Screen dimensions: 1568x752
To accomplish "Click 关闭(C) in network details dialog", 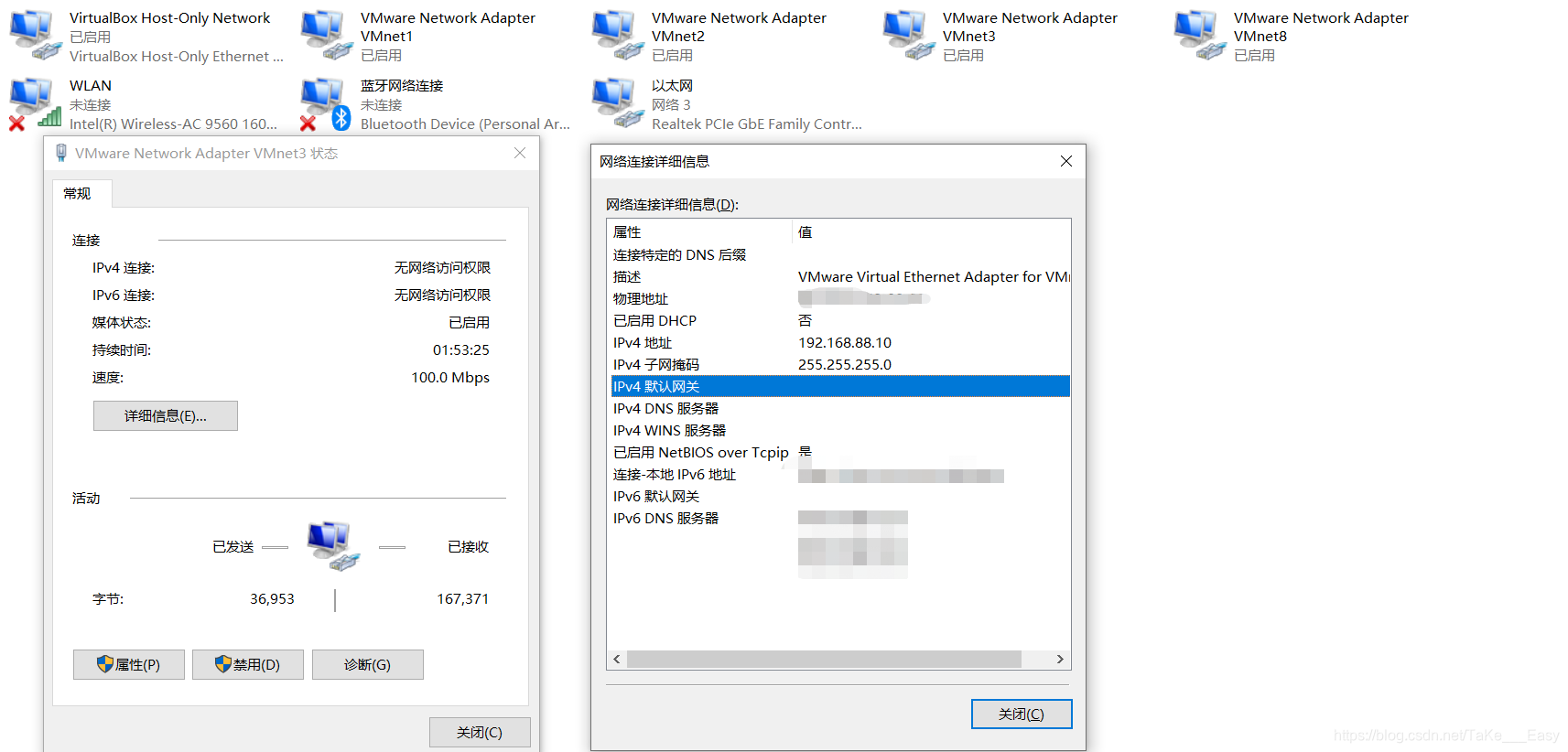I will pos(1022,714).
